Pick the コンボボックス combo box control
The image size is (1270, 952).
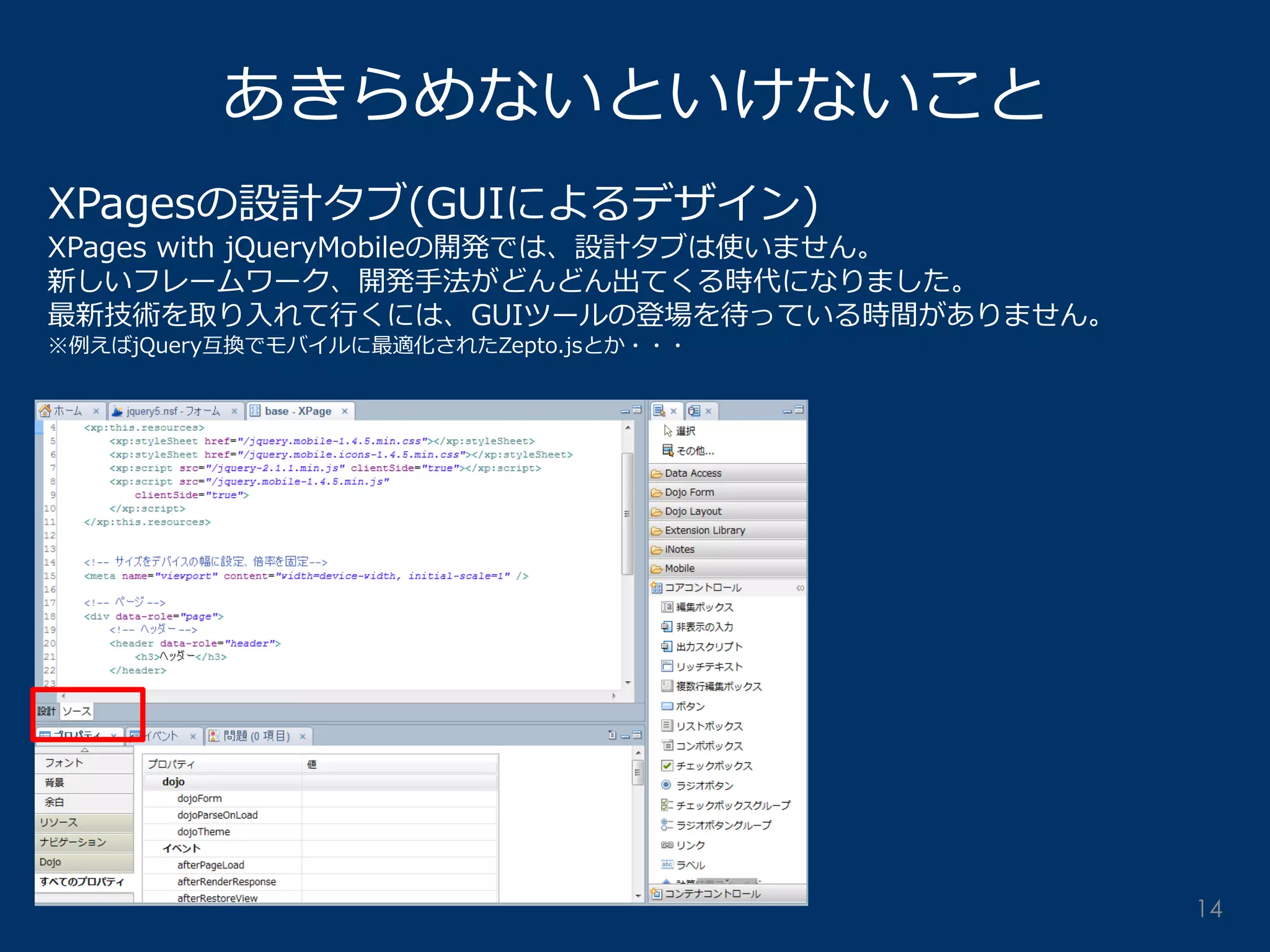pyautogui.click(x=702, y=746)
